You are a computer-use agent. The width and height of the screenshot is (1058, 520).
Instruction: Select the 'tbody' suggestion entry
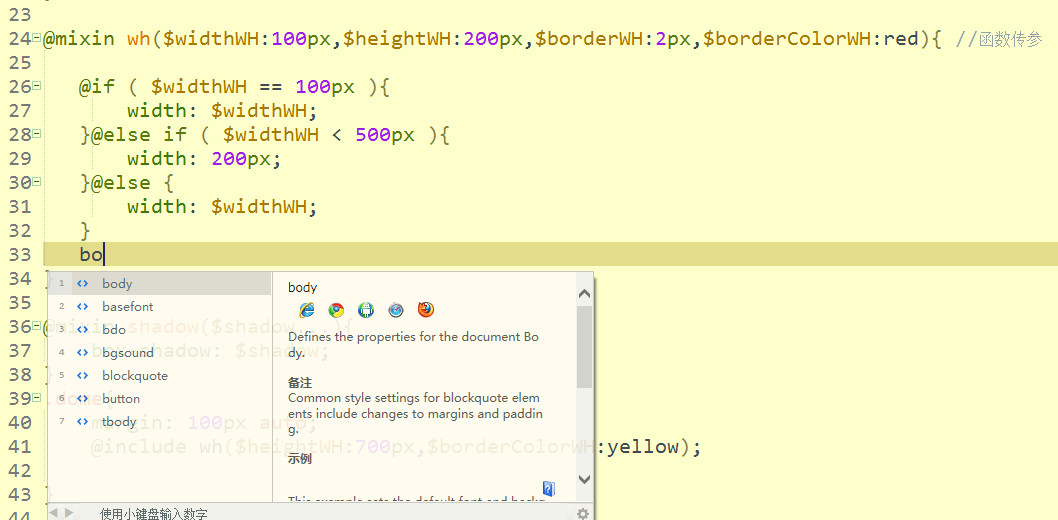[119, 422]
